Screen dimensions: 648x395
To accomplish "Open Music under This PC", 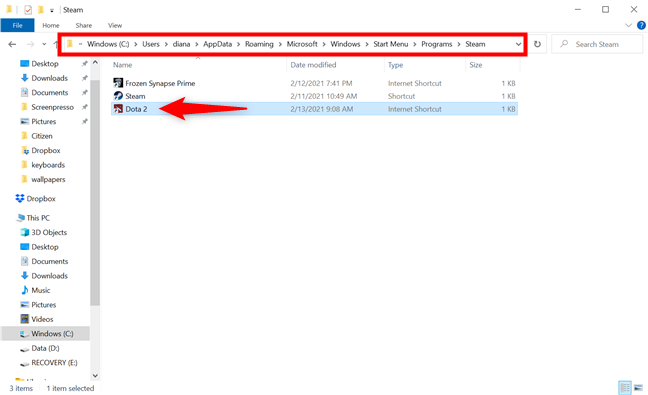I will [x=40, y=290].
